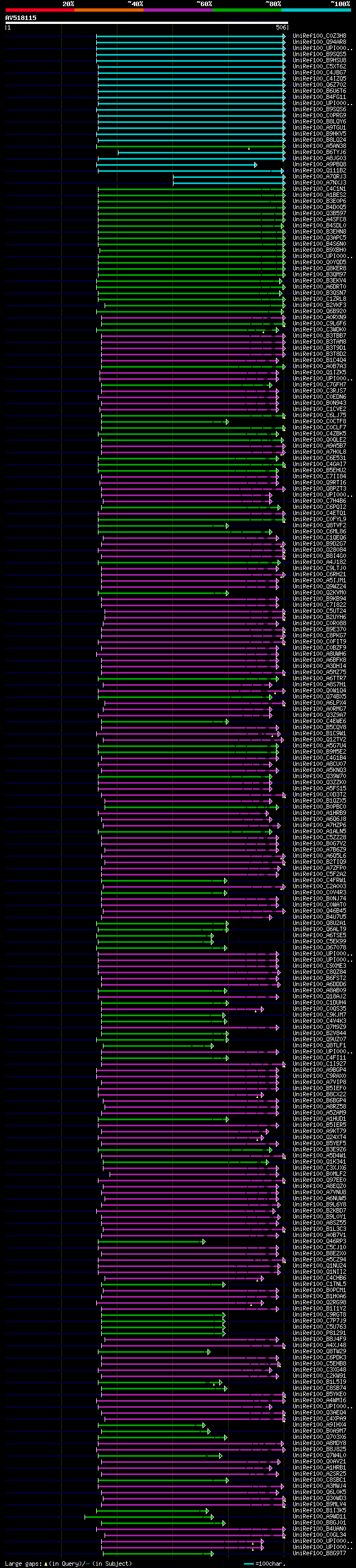Select UniRef100_C5XT62 label
The width and height of the screenshot is (356, 1568).
click(319, 66)
